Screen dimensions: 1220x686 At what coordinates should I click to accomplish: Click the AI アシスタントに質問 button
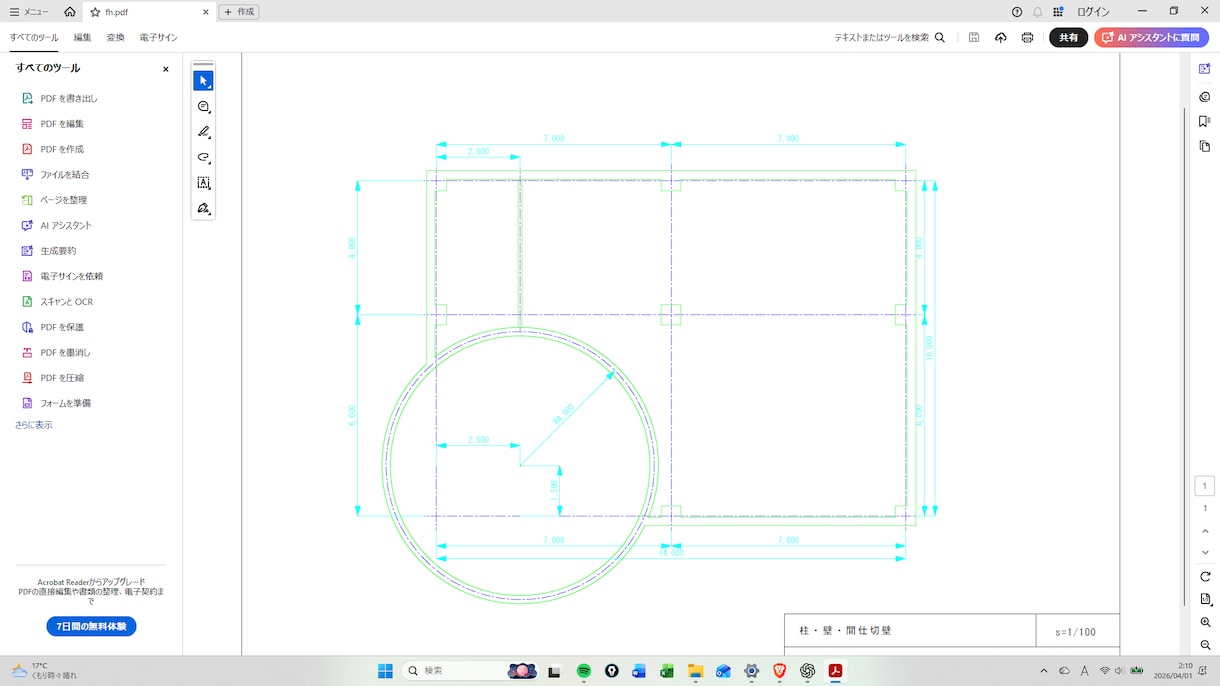point(1151,37)
